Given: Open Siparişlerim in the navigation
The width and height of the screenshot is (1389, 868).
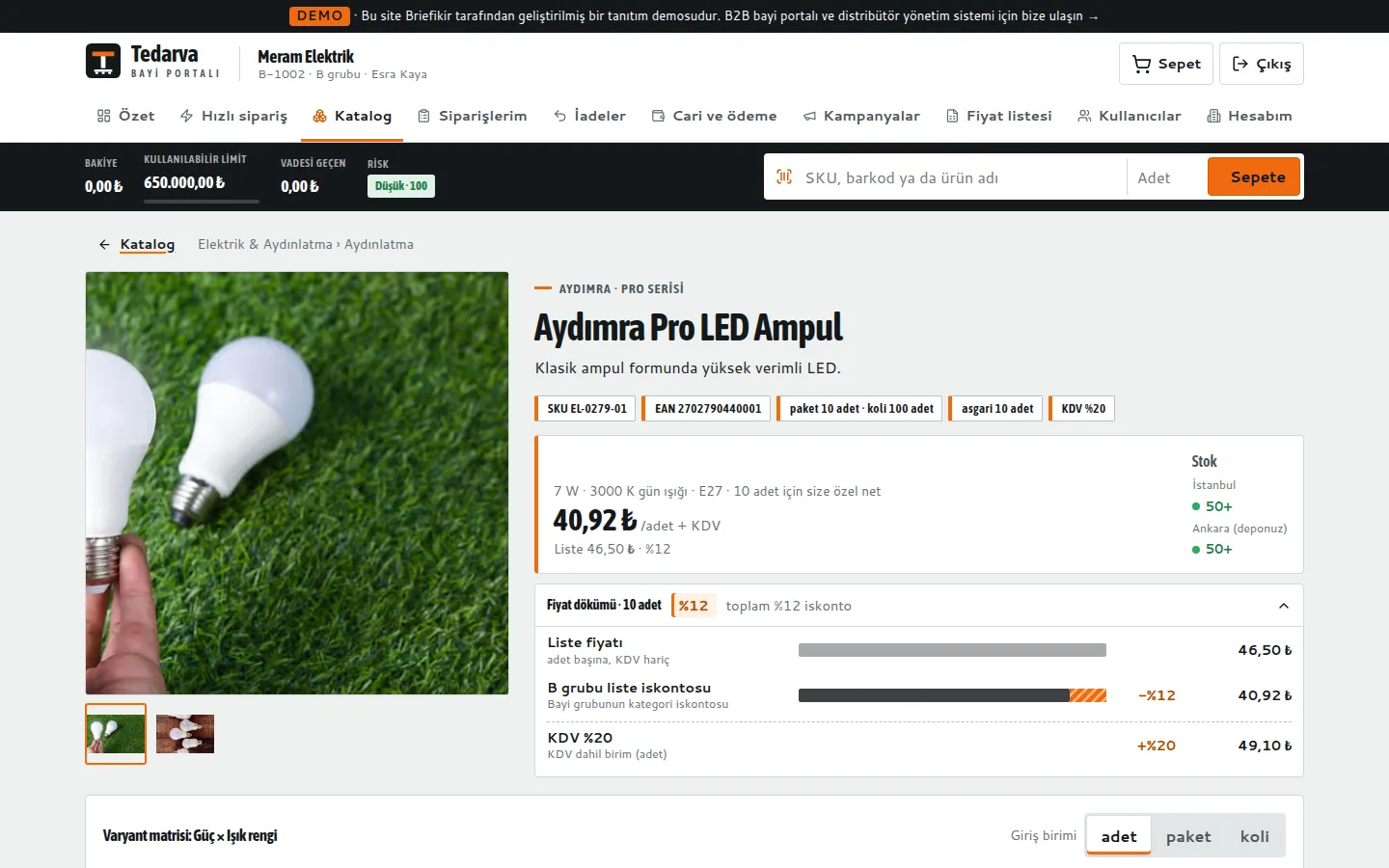Looking at the screenshot, I should coord(472,116).
